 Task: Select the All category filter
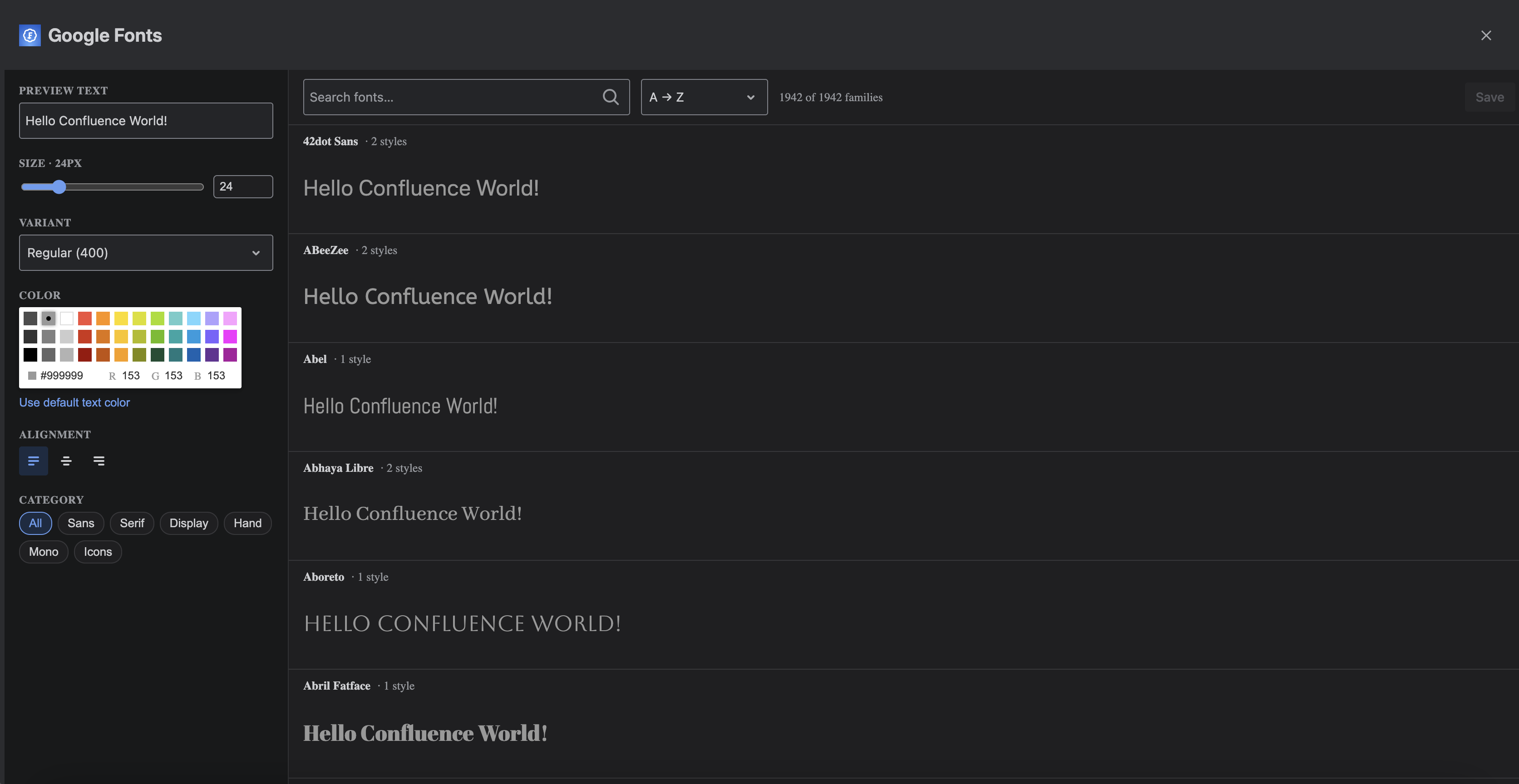(35, 524)
